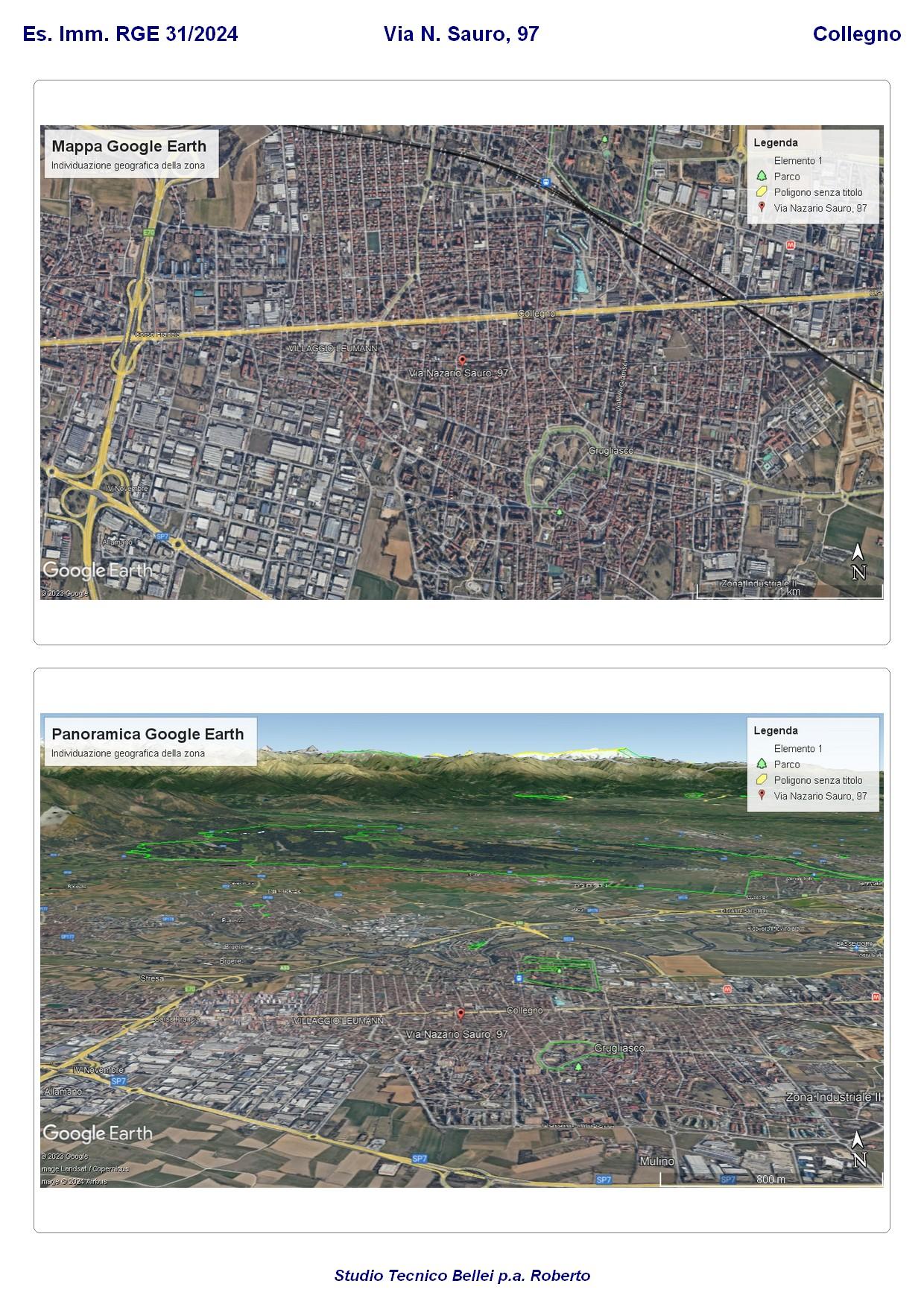Click the train station icon in the Panoramica map
Screen dimensions: 924x1307
(x=519, y=978)
